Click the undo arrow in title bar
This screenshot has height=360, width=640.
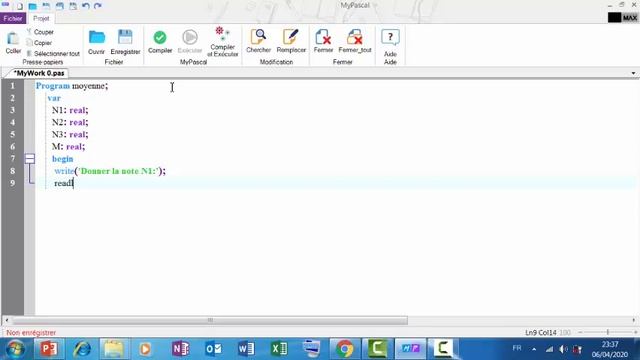[x=85, y=6]
